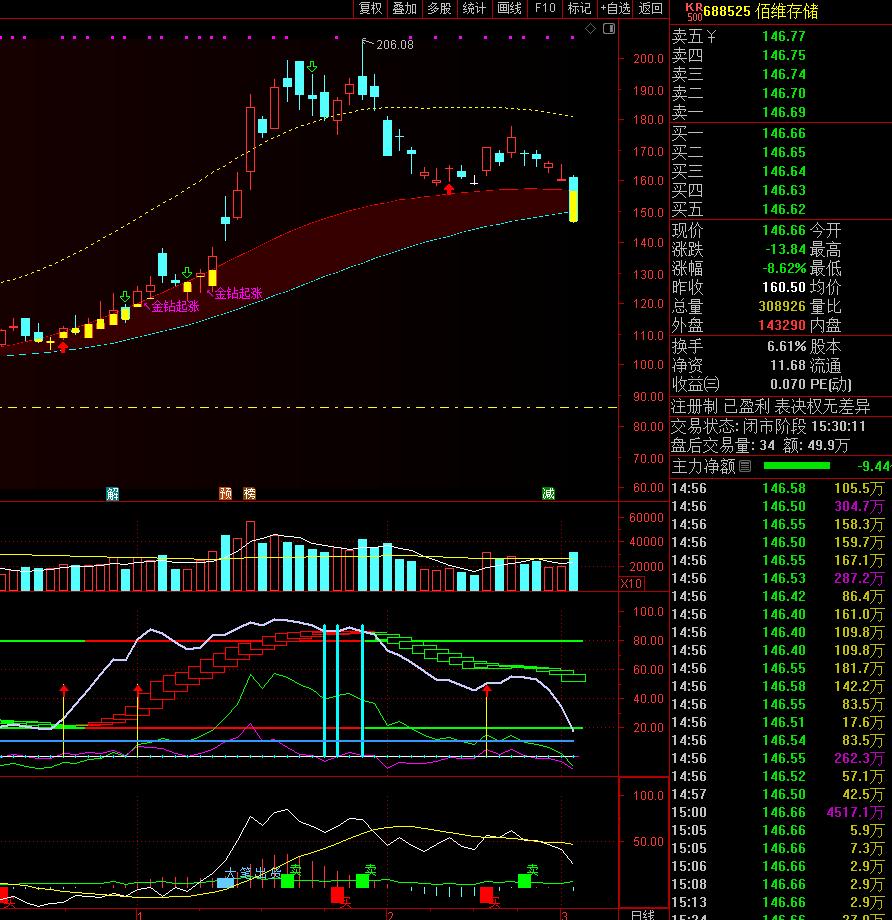Image resolution: width=892 pixels, height=920 pixels.
Task: Click the red 买 square near month 3
Action: (486, 895)
